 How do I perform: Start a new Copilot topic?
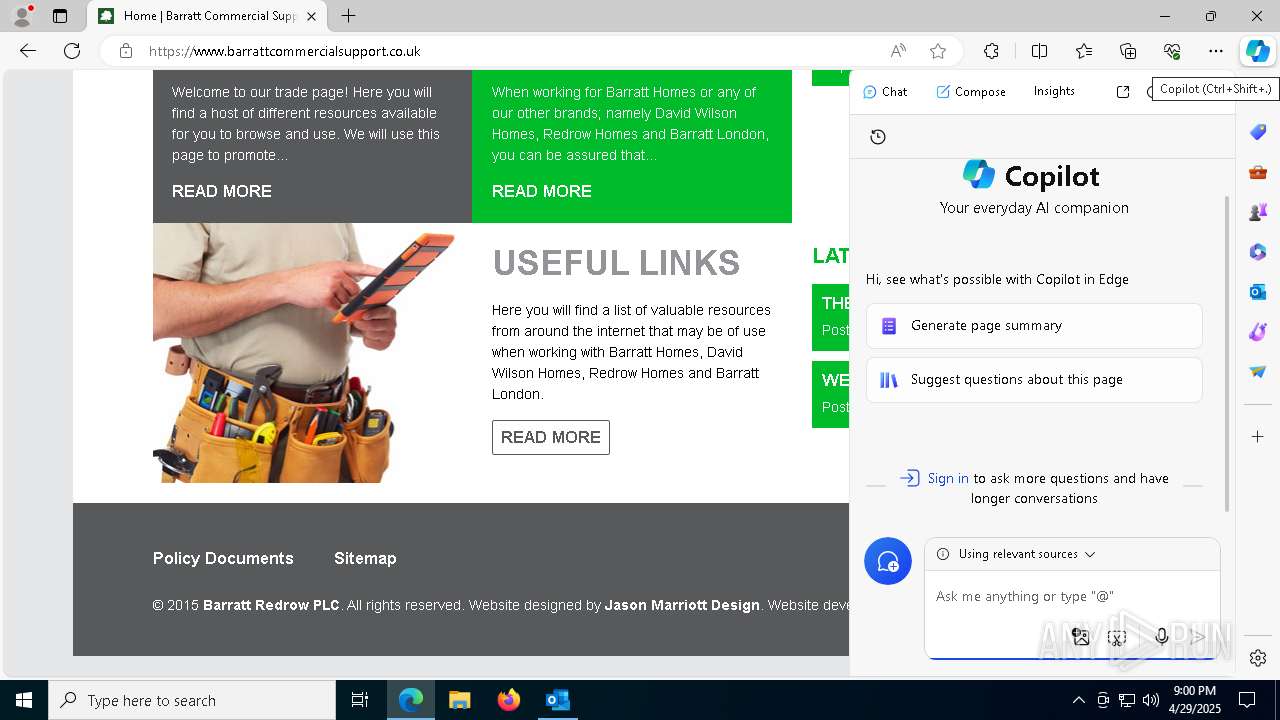888,562
